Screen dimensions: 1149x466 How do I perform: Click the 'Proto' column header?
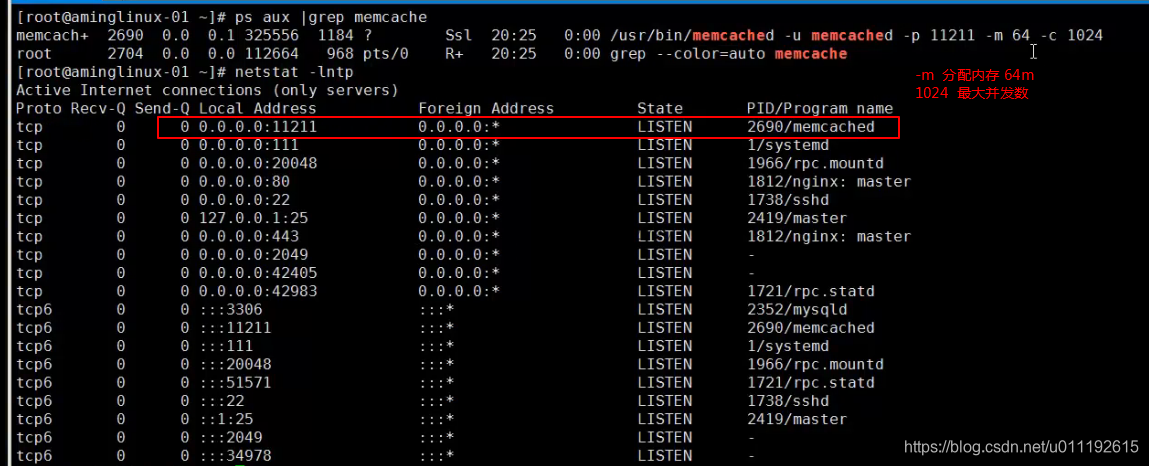(38, 108)
